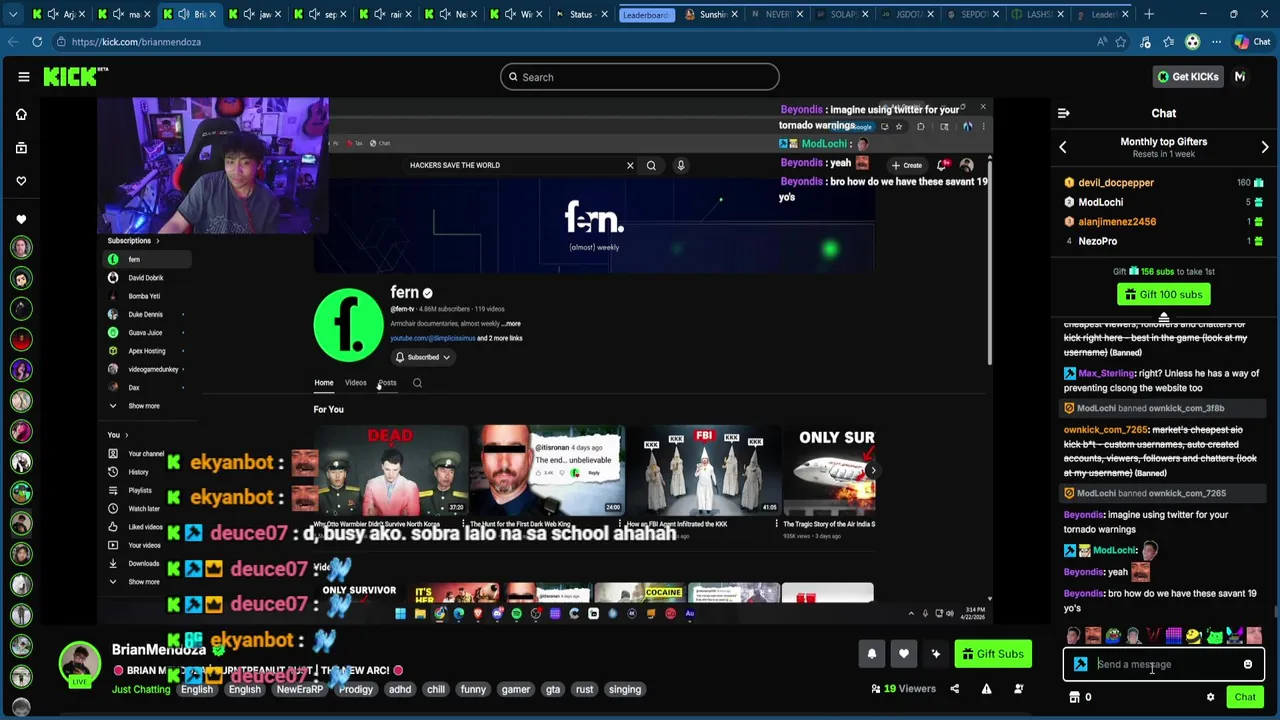The width and height of the screenshot is (1280, 720).
Task: Open a new browser tab
Action: [x=1149, y=14]
